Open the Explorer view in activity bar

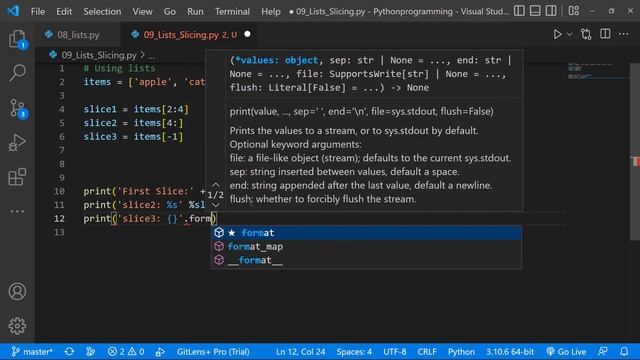(x=17, y=39)
